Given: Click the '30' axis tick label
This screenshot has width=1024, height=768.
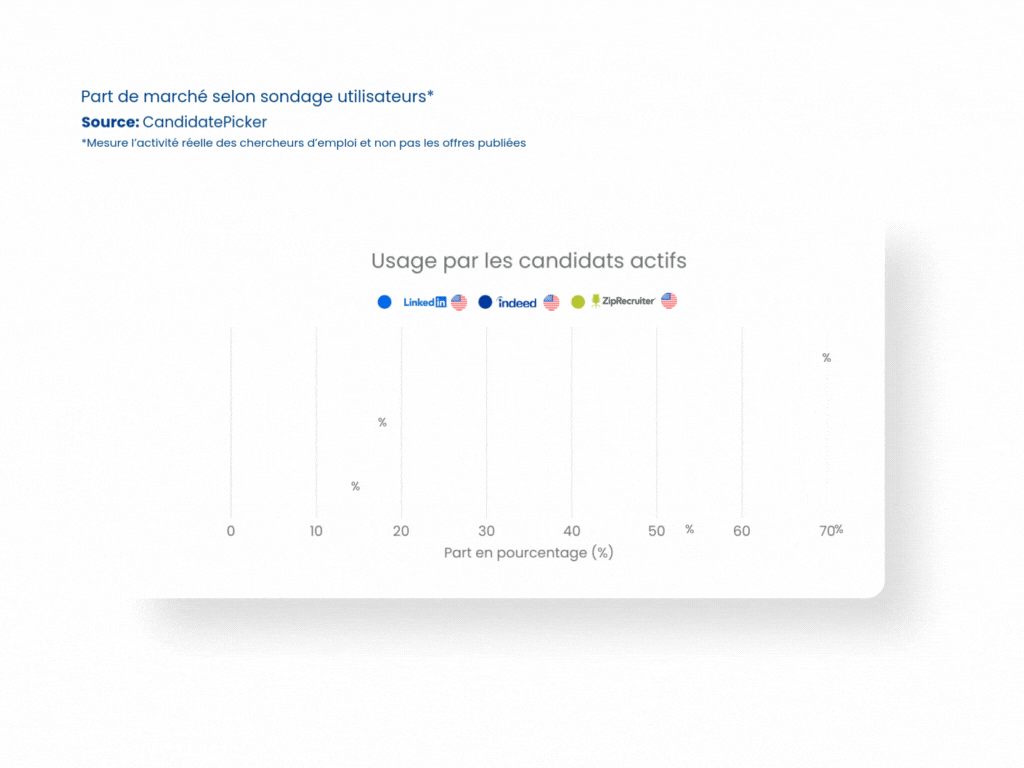Looking at the screenshot, I should [487, 531].
